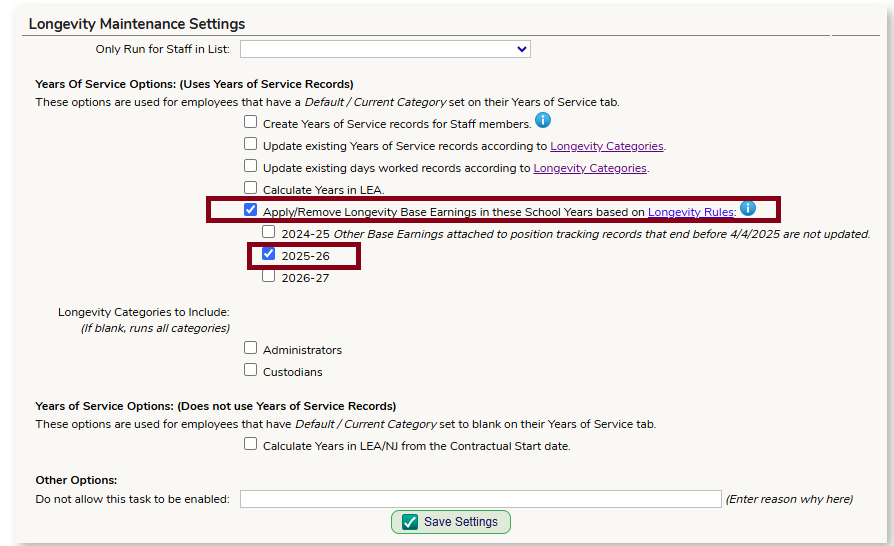Include the Administrators longevity category
This screenshot has width=894, height=546.
(250, 348)
